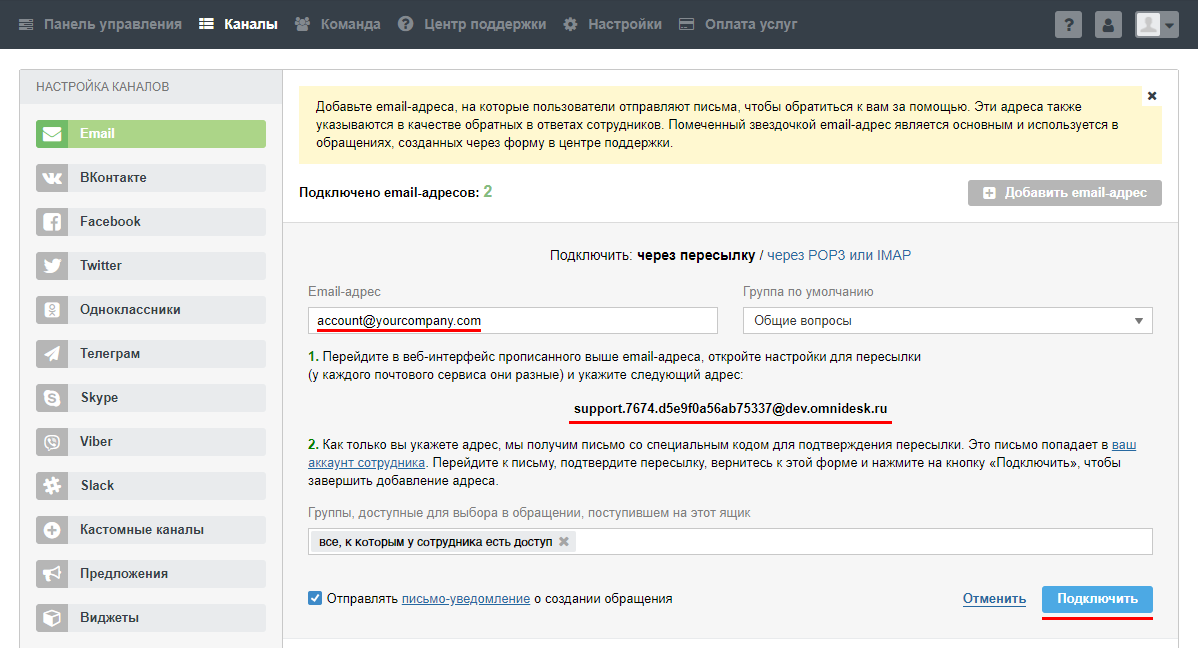Viewport: 1198px width, 648px height.
Task: Open the Facebook channel icon
Action: pos(51,222)
